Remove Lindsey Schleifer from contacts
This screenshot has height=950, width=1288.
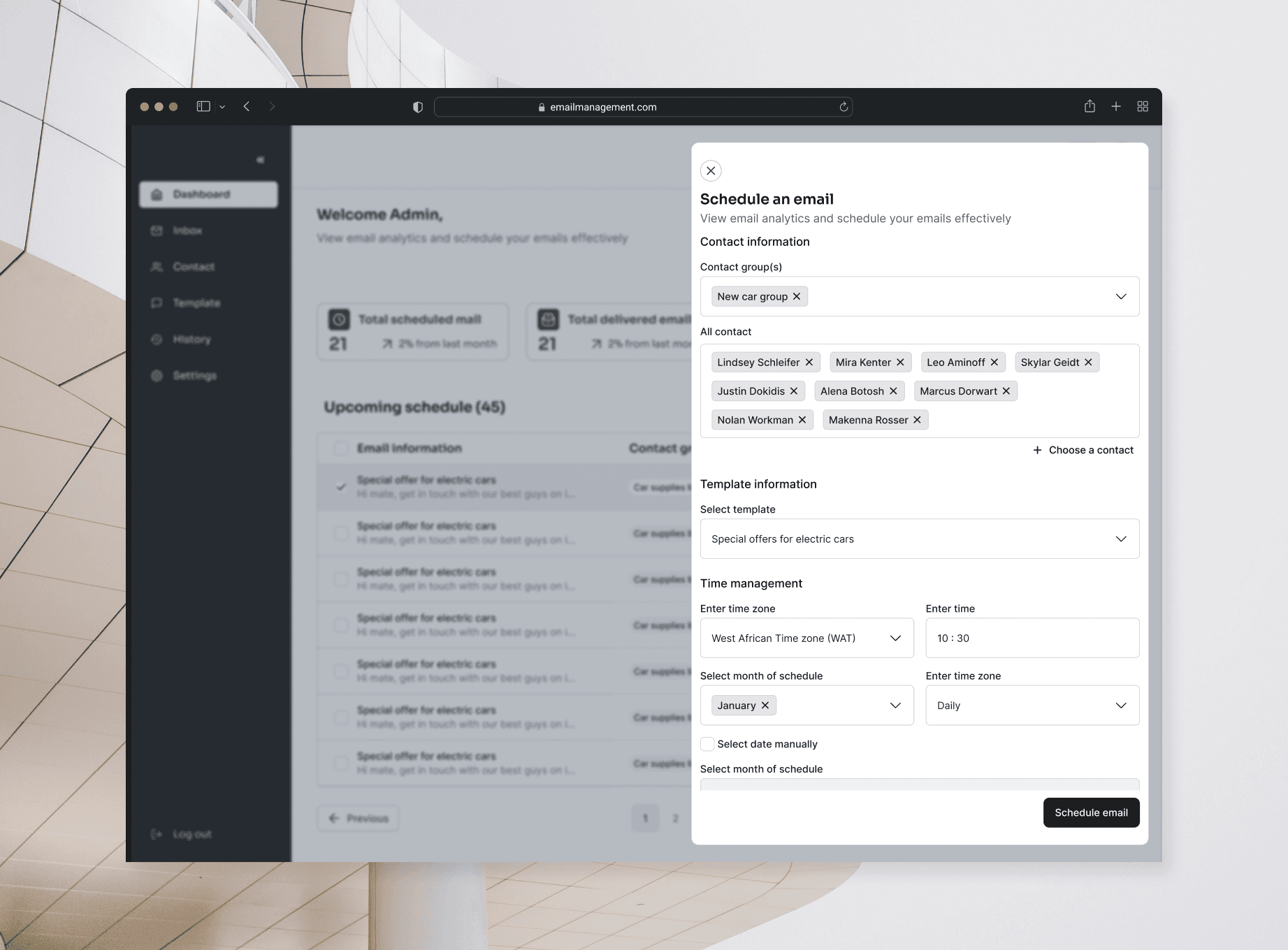(x=809, y=362)
